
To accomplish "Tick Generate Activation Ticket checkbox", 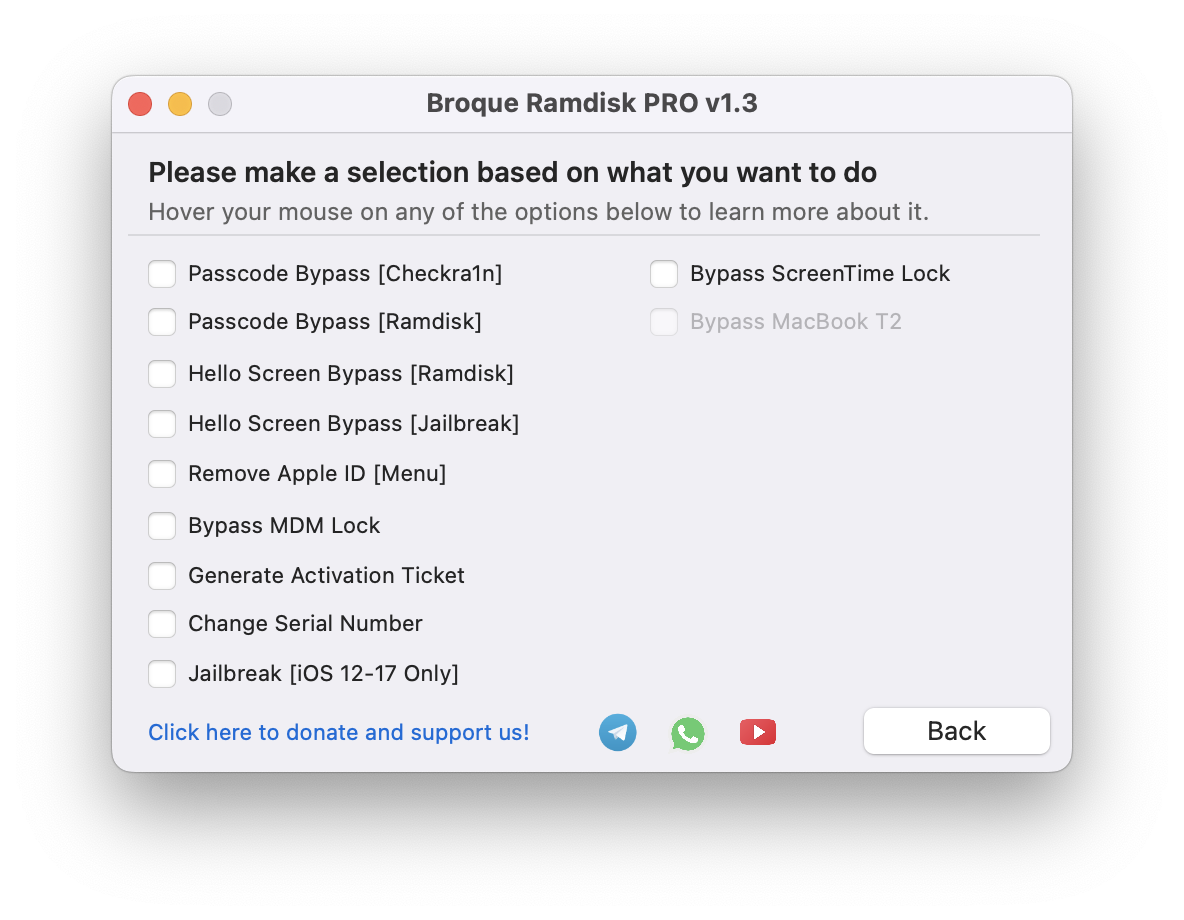I will coord(162,576).
